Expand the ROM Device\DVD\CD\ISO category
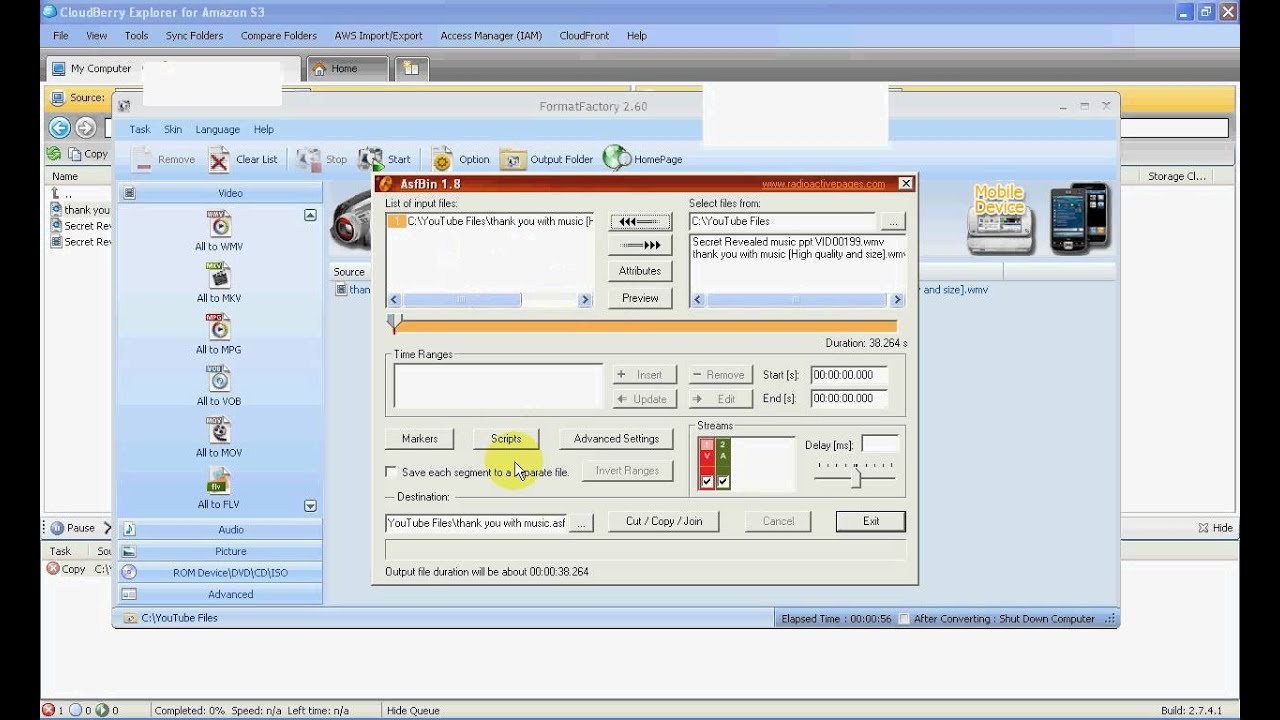1280x720 pixels. coord(220,573)
